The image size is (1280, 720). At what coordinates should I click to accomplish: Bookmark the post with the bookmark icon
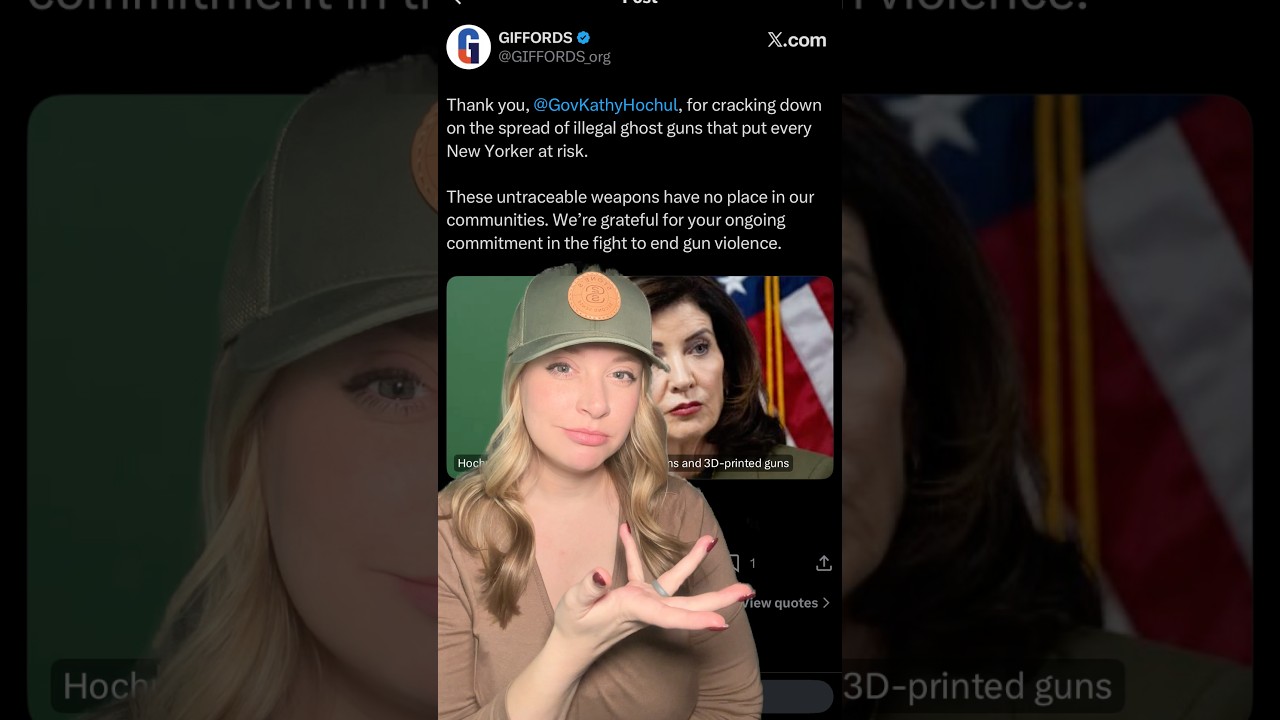734,563
